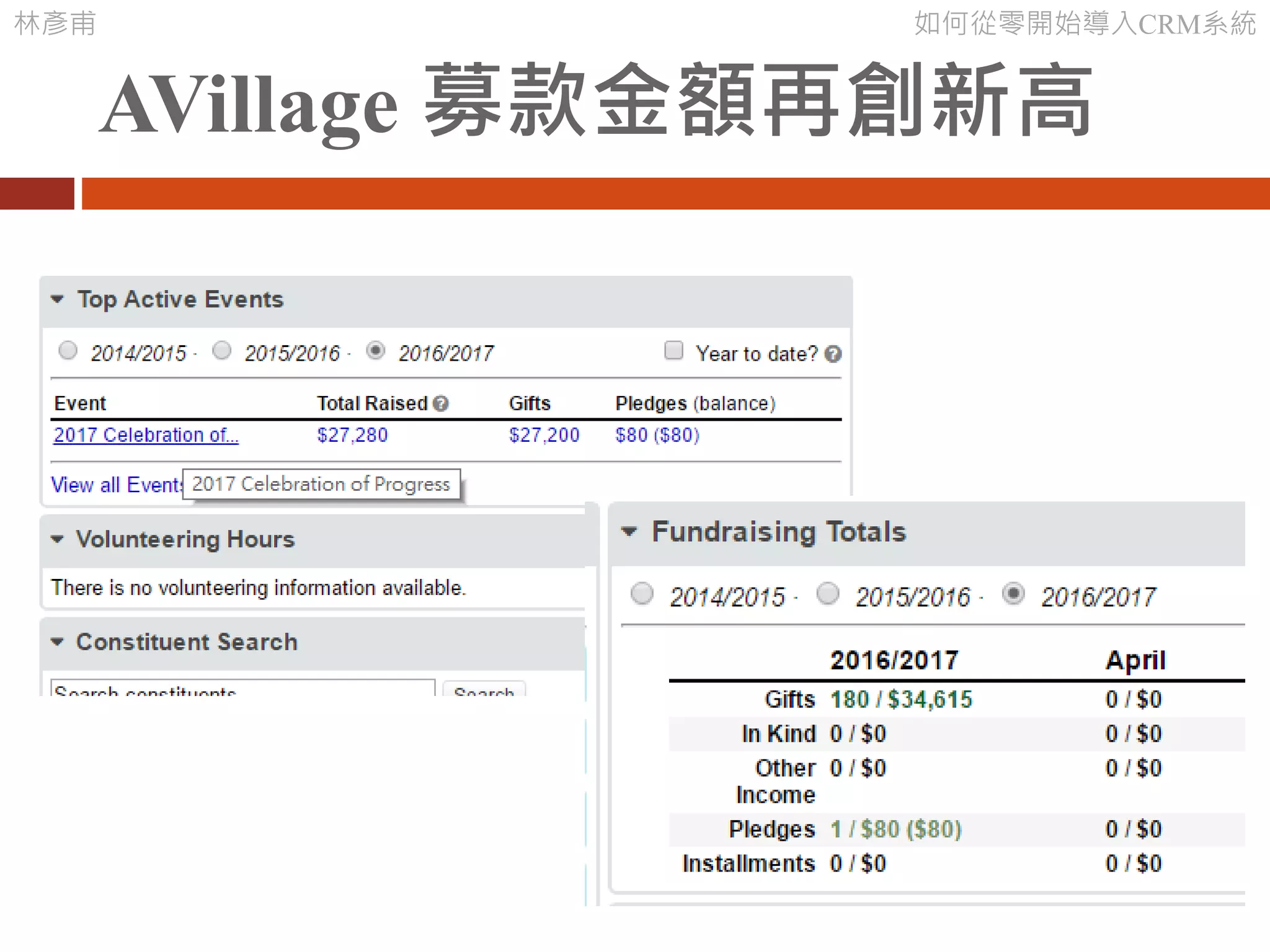Collapse the Top Active Events panel

[x=57, y=299]
